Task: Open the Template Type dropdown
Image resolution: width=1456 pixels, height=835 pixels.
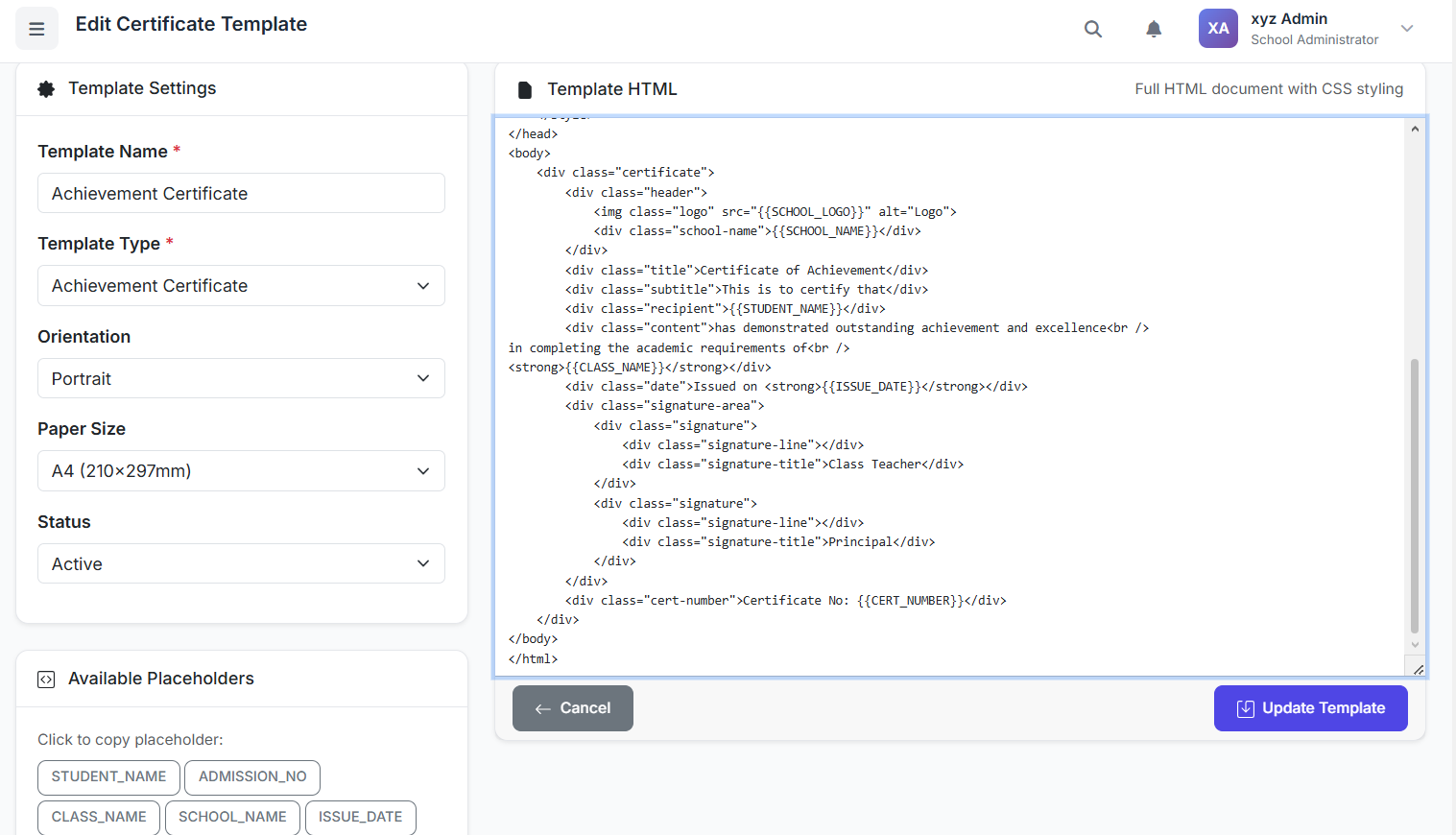Action: tap(241, 286)
